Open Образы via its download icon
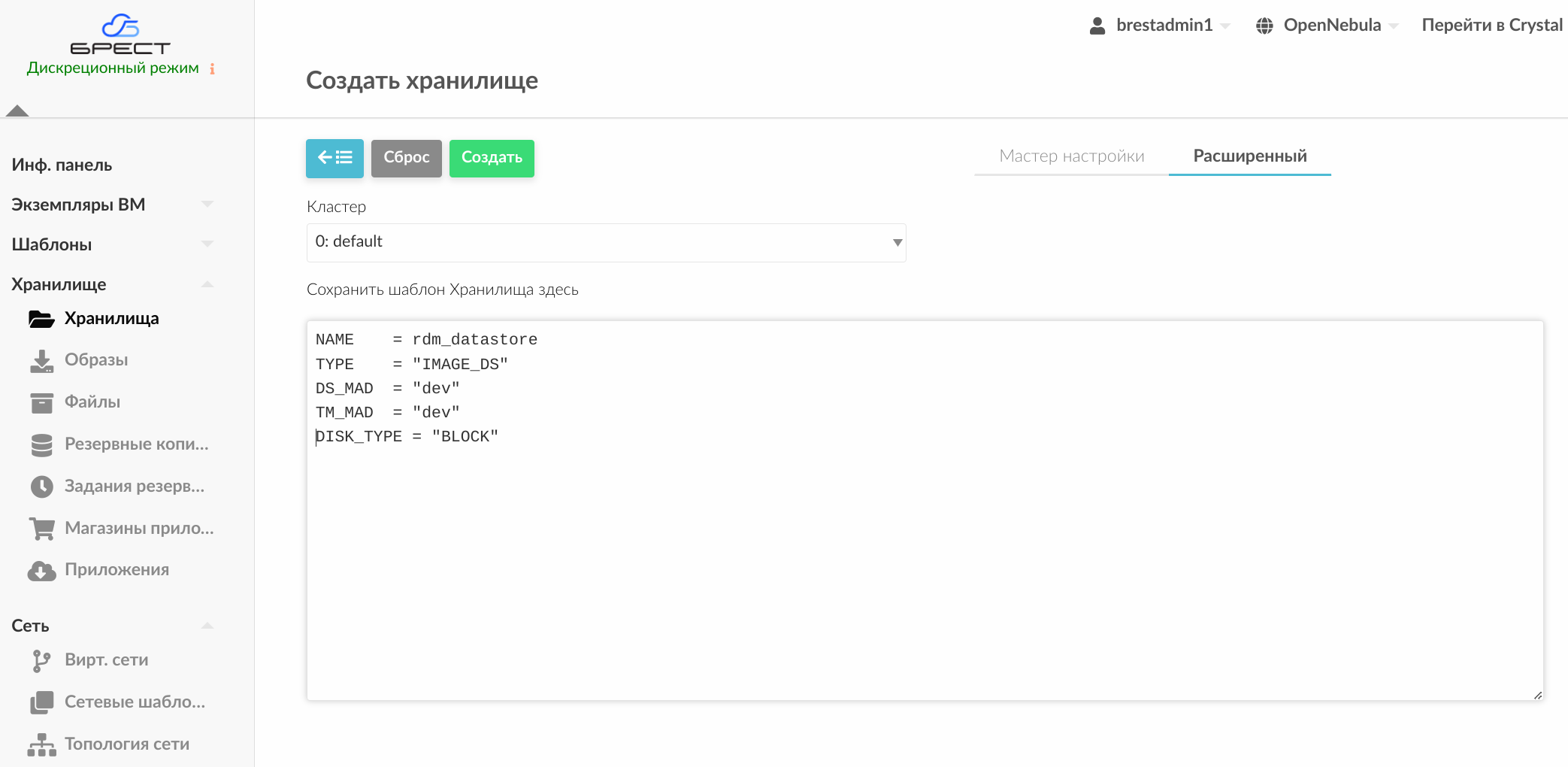This screenshot has width=1568, height=767. pyautogui.click(x=41, y=361)
